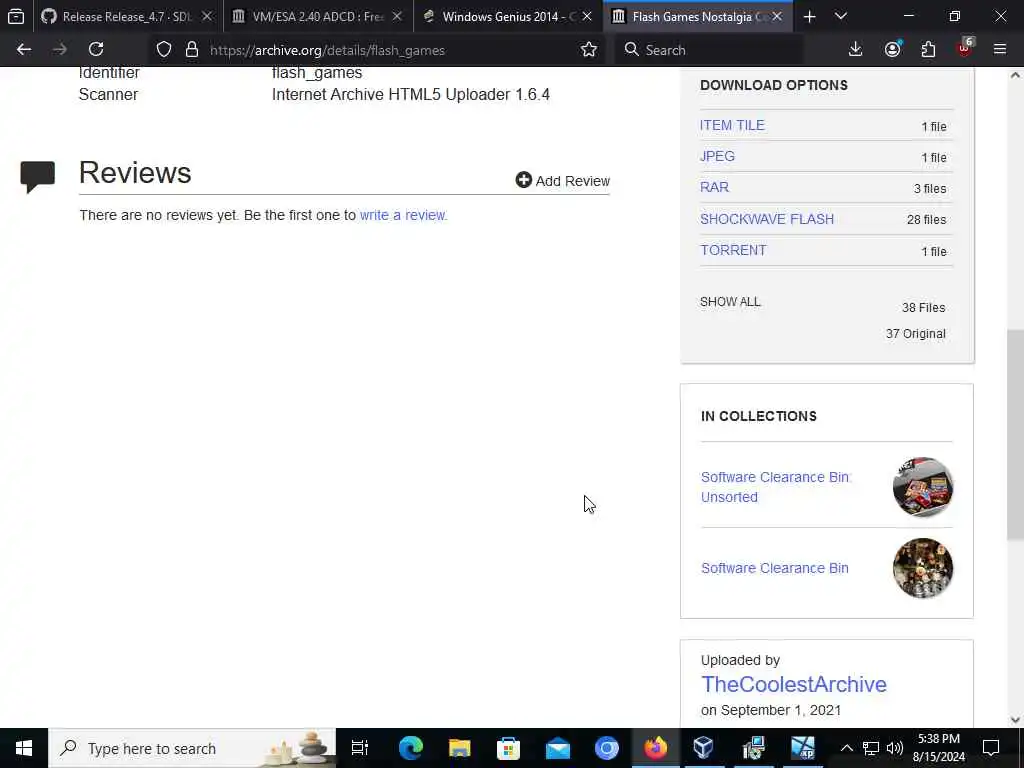Bookmark this page with the star icon

coord(589,50)
